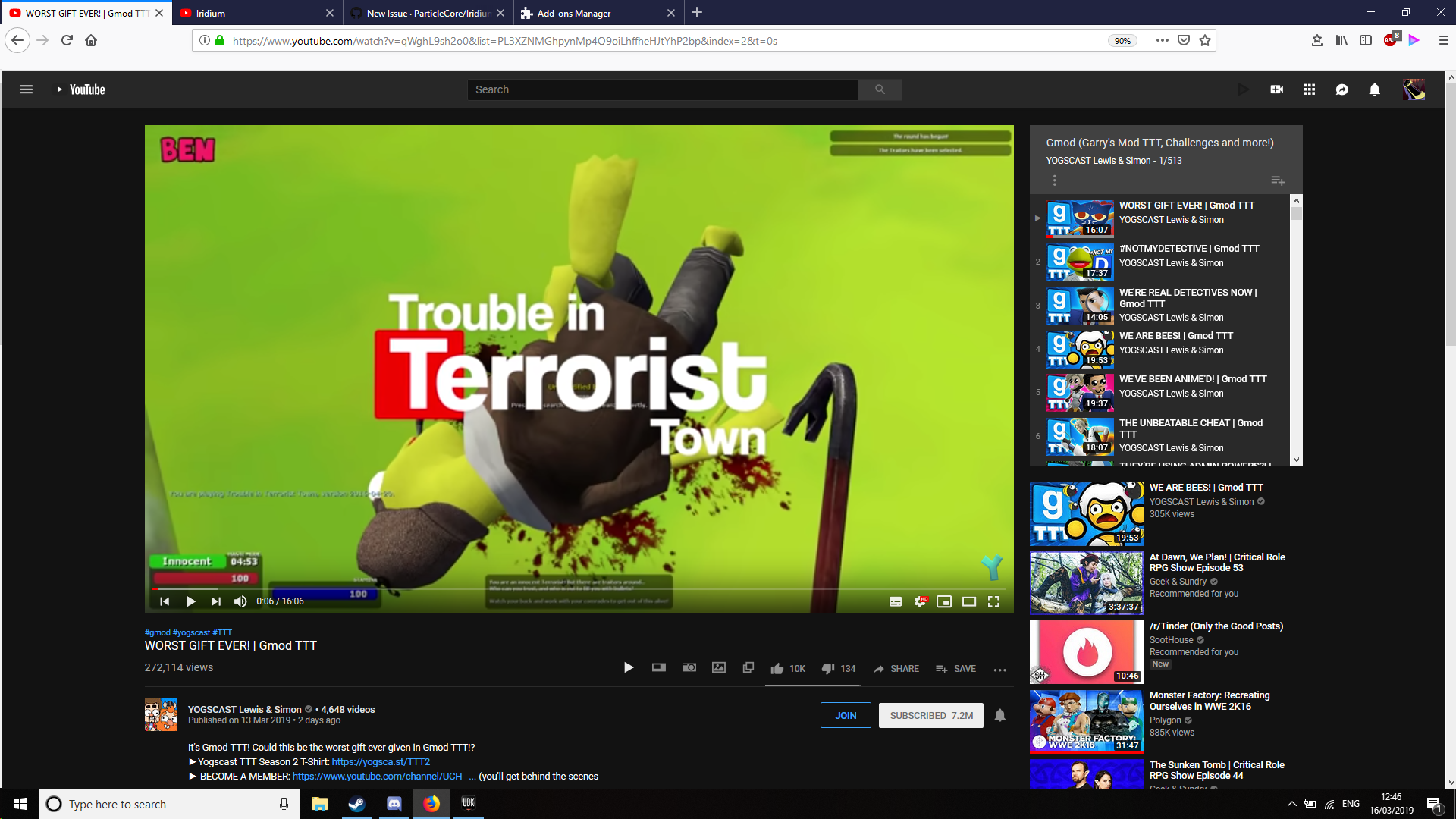Open the Firefox hamburger menu

click(x=1444, y=40)
